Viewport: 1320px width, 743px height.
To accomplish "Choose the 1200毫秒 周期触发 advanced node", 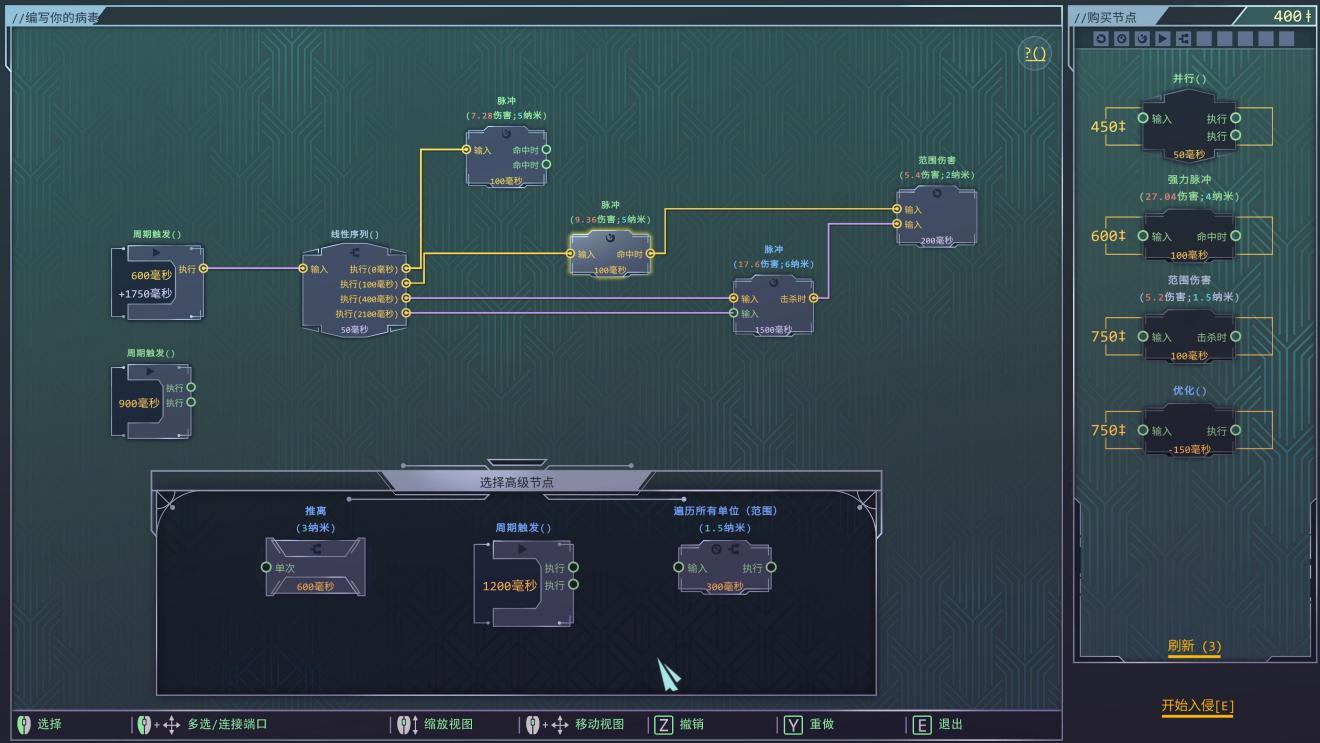I will (x=523, y=584).
